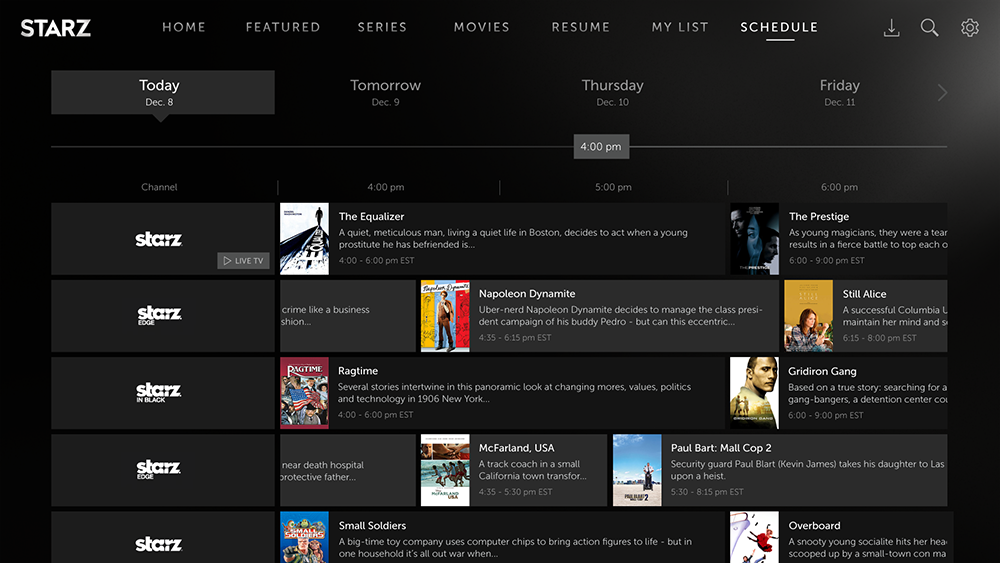Click the Channel column header
The height and width of the screenshot is (563, 1000).
[x=159, y=187]
